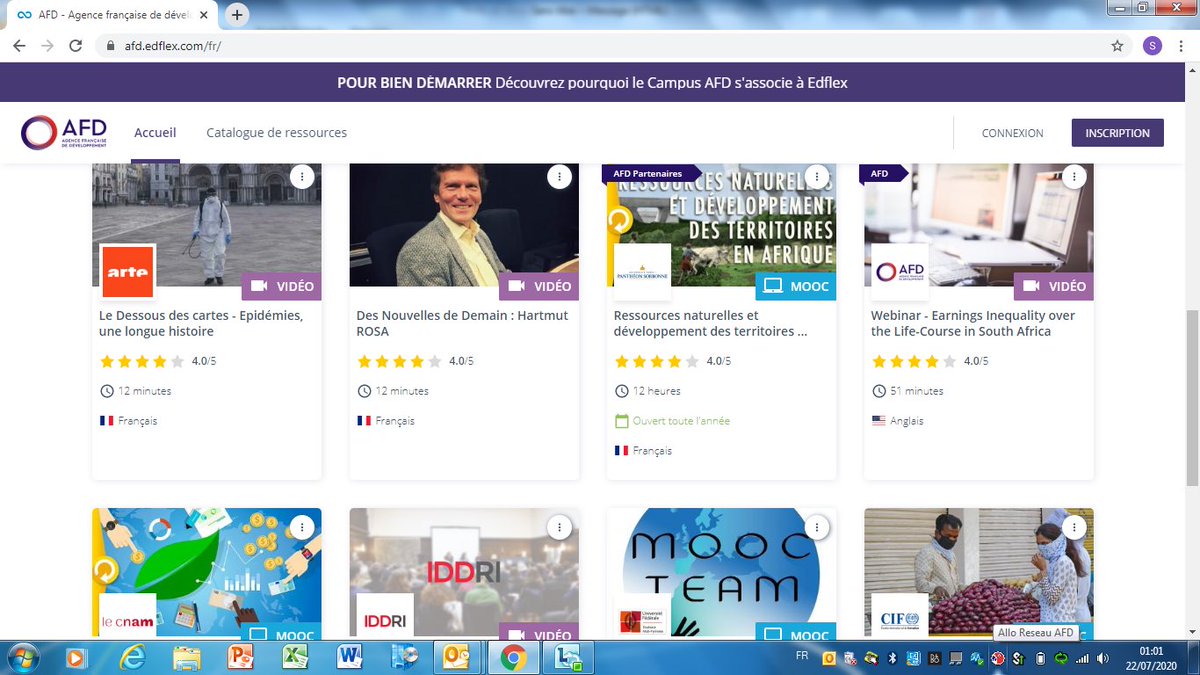Open Webinar - Earnings Inequality over the Life-Course
The height and width of the screenshot is (675, 1200).
click(x=973, y=323)
